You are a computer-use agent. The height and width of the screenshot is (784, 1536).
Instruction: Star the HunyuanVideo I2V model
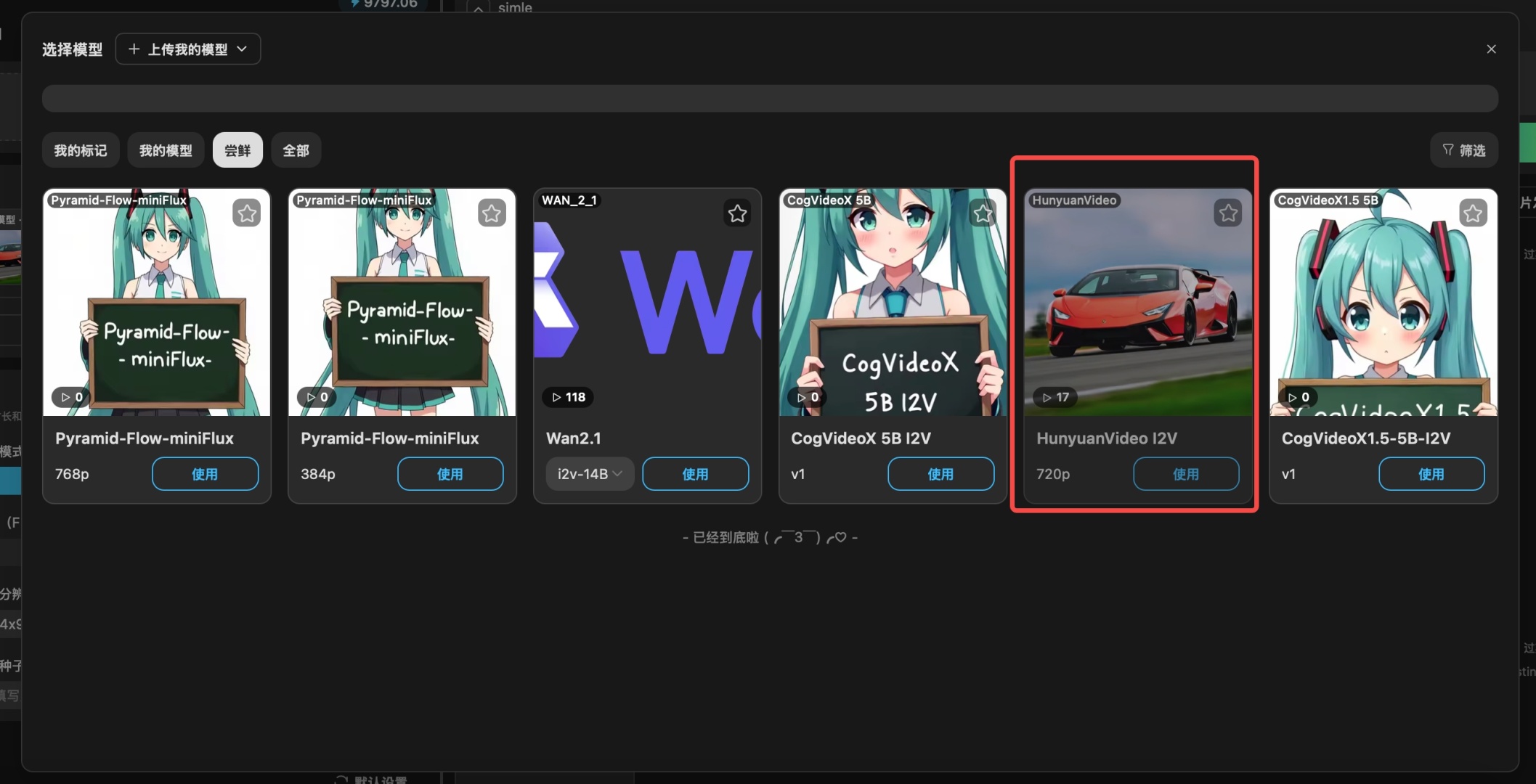1228,213
